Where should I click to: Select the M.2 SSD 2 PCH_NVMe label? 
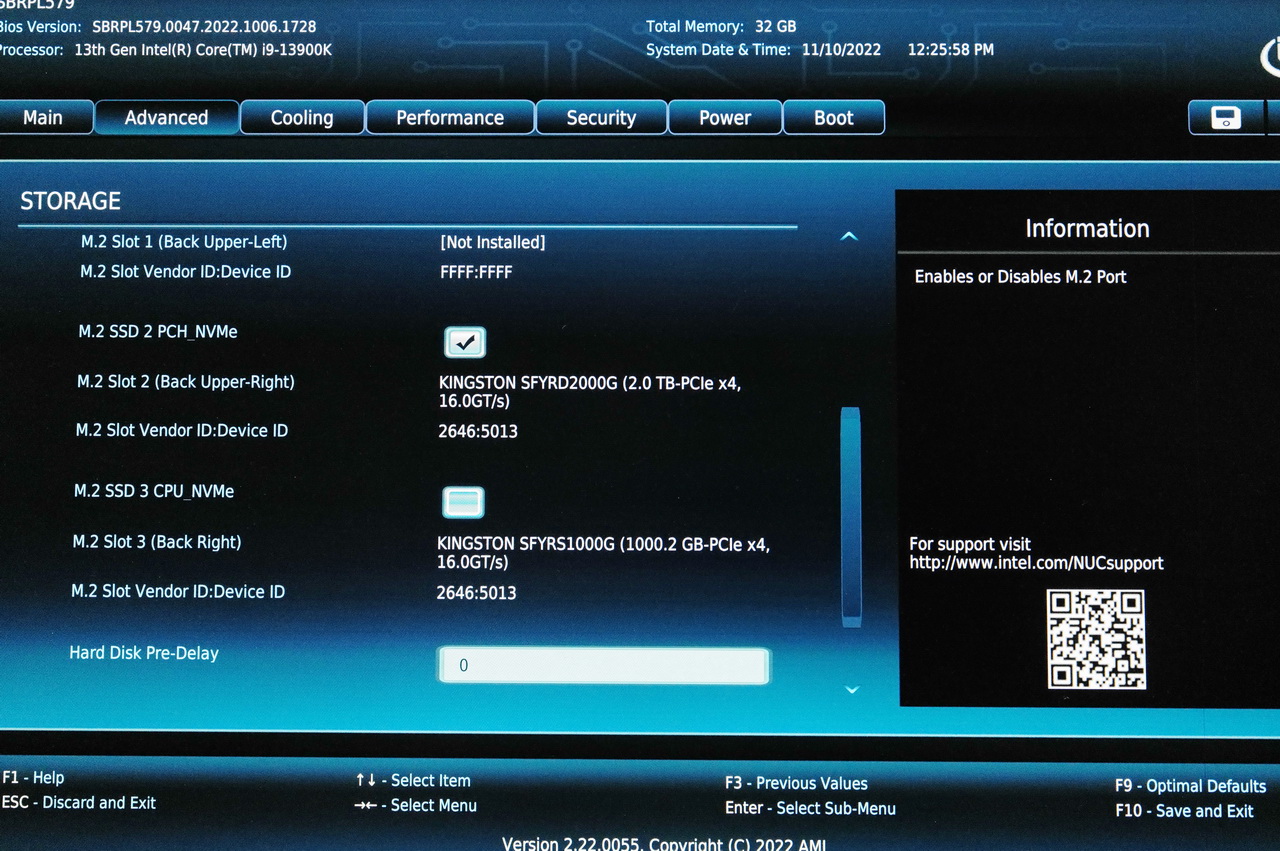[x=158, y=331]
